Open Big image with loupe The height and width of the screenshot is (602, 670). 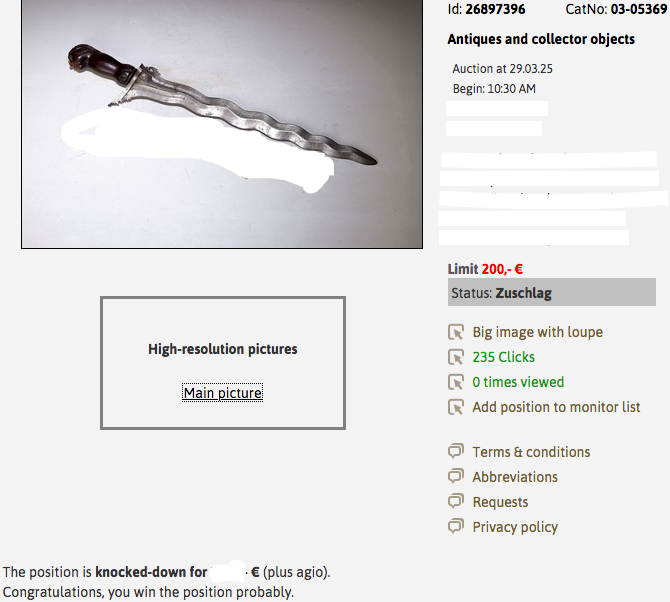pyautogui.click(x=538, y=332)
